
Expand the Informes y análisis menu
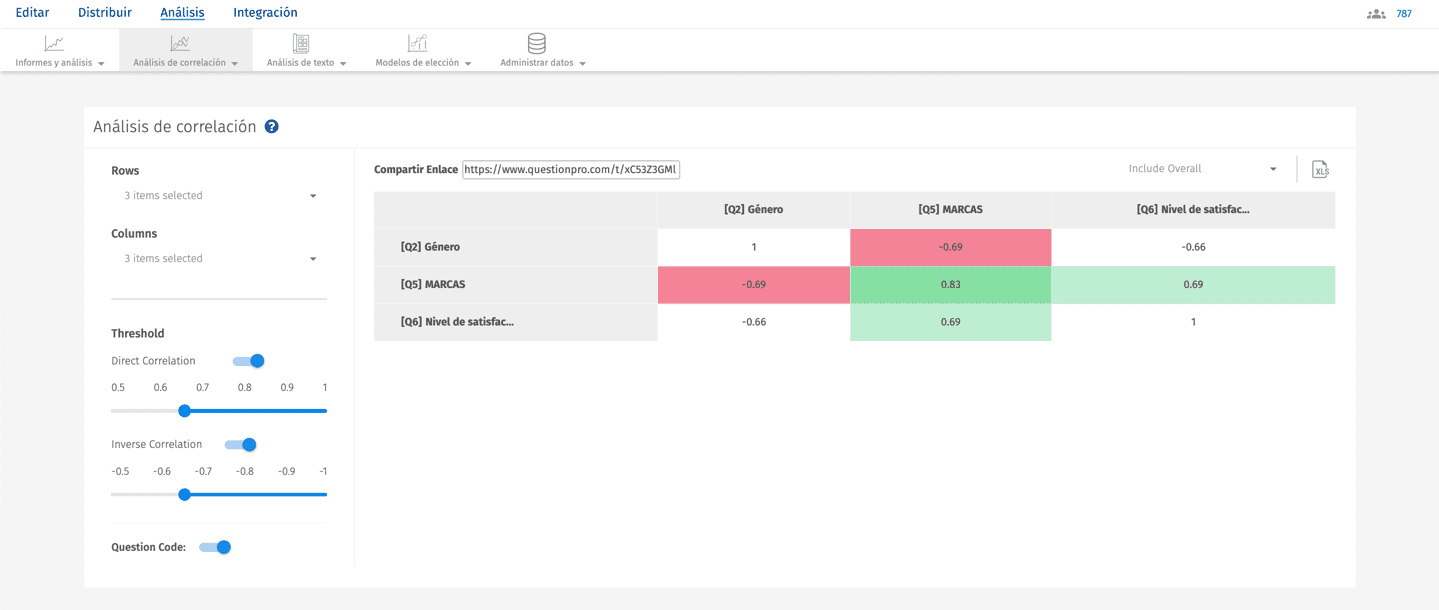101,63
